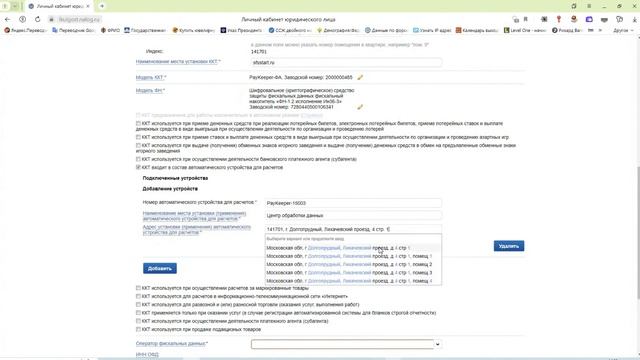This screenshot has width=640, height=360.
Task: Open the Данные по форсу bookmark
Action: [x=386, y=30]
